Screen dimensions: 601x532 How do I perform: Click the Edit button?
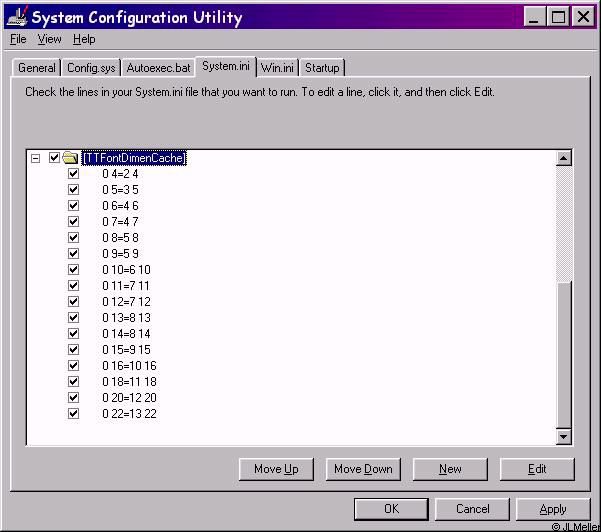537,469
